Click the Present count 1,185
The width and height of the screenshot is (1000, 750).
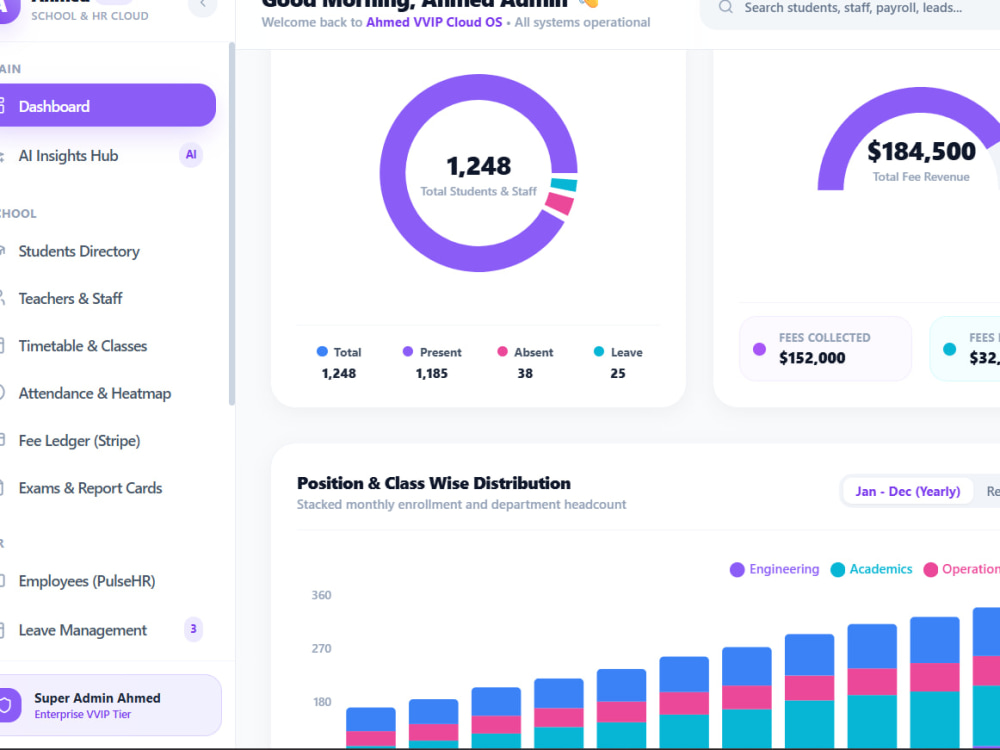pyautogui.click(x=432, y=374)
